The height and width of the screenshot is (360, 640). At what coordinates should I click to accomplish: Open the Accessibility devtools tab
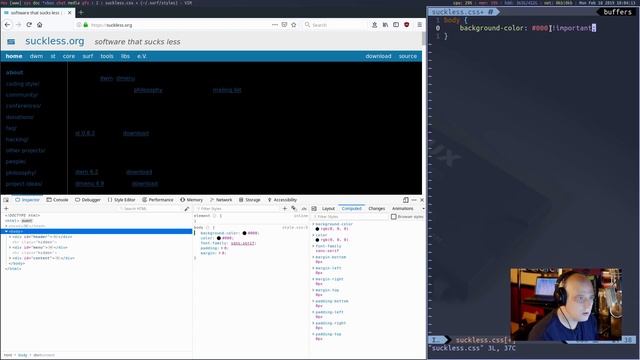pyautogui.click(x=282, y=200)
